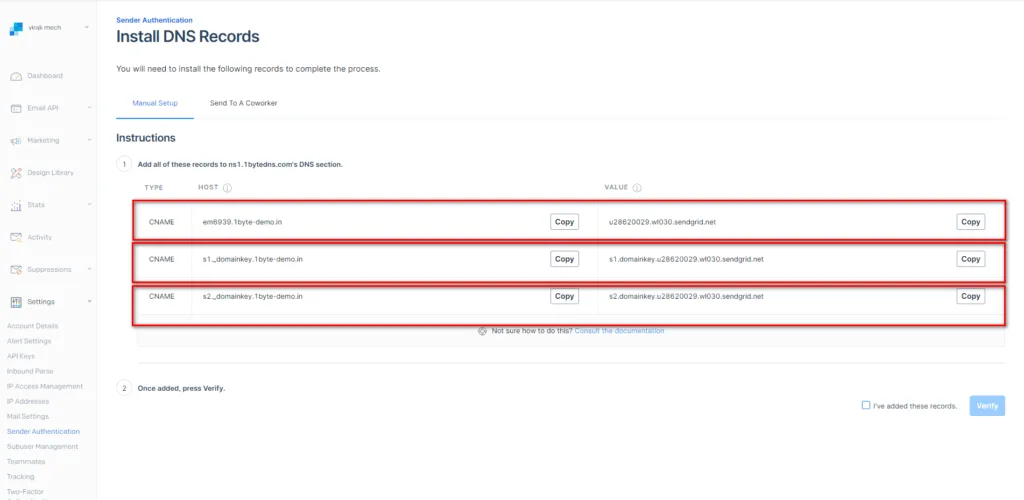Select host text s2._domainkey.1byte-demo.in
This screenshot has width=1024, height=500.
(x=253, y=296)
